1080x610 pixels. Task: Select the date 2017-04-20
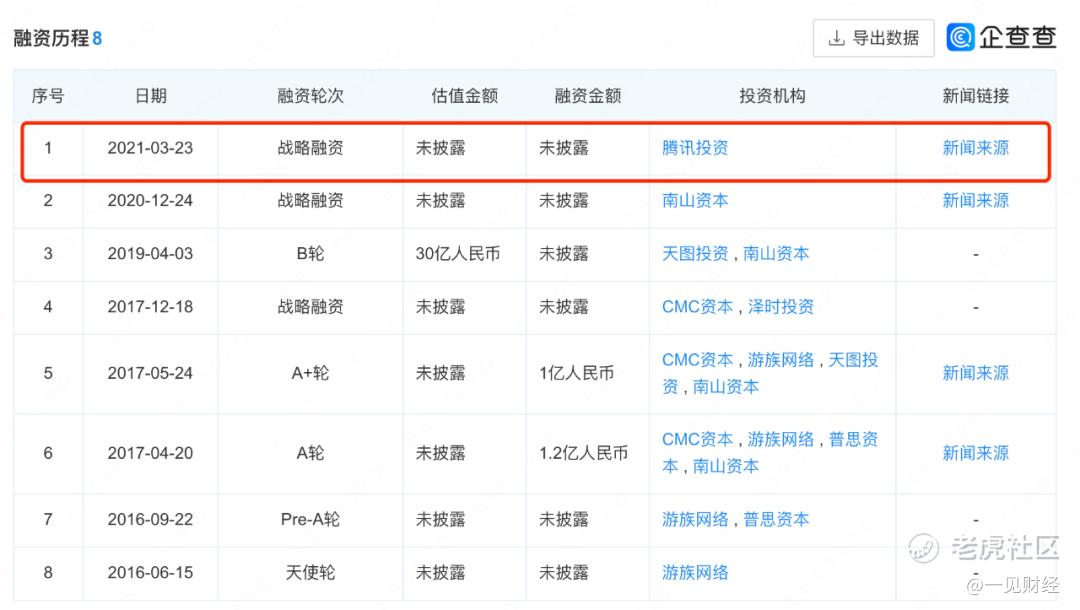(x=150, y=453)
